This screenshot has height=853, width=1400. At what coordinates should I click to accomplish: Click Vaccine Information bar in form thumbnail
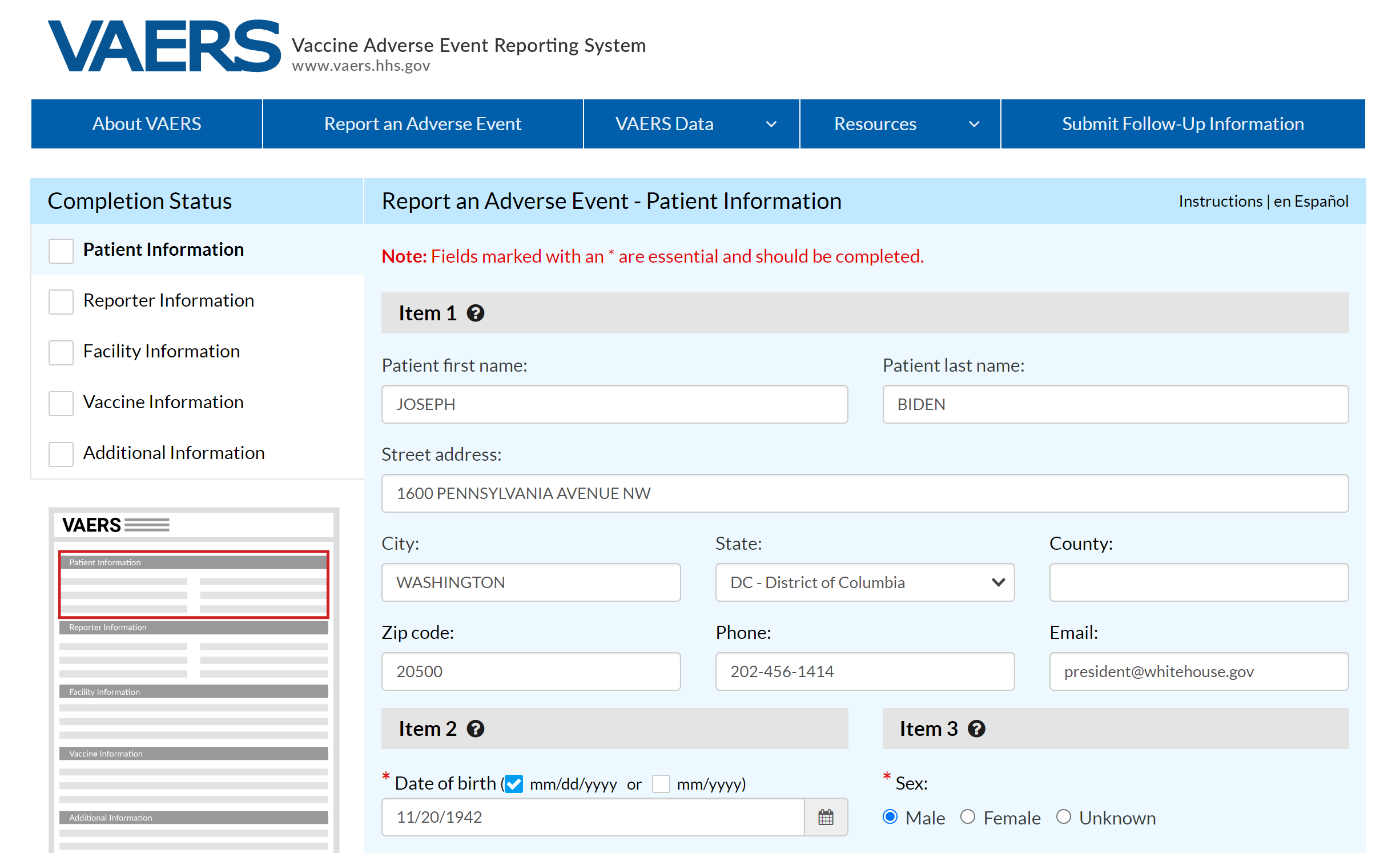click(x=194, y=754)
